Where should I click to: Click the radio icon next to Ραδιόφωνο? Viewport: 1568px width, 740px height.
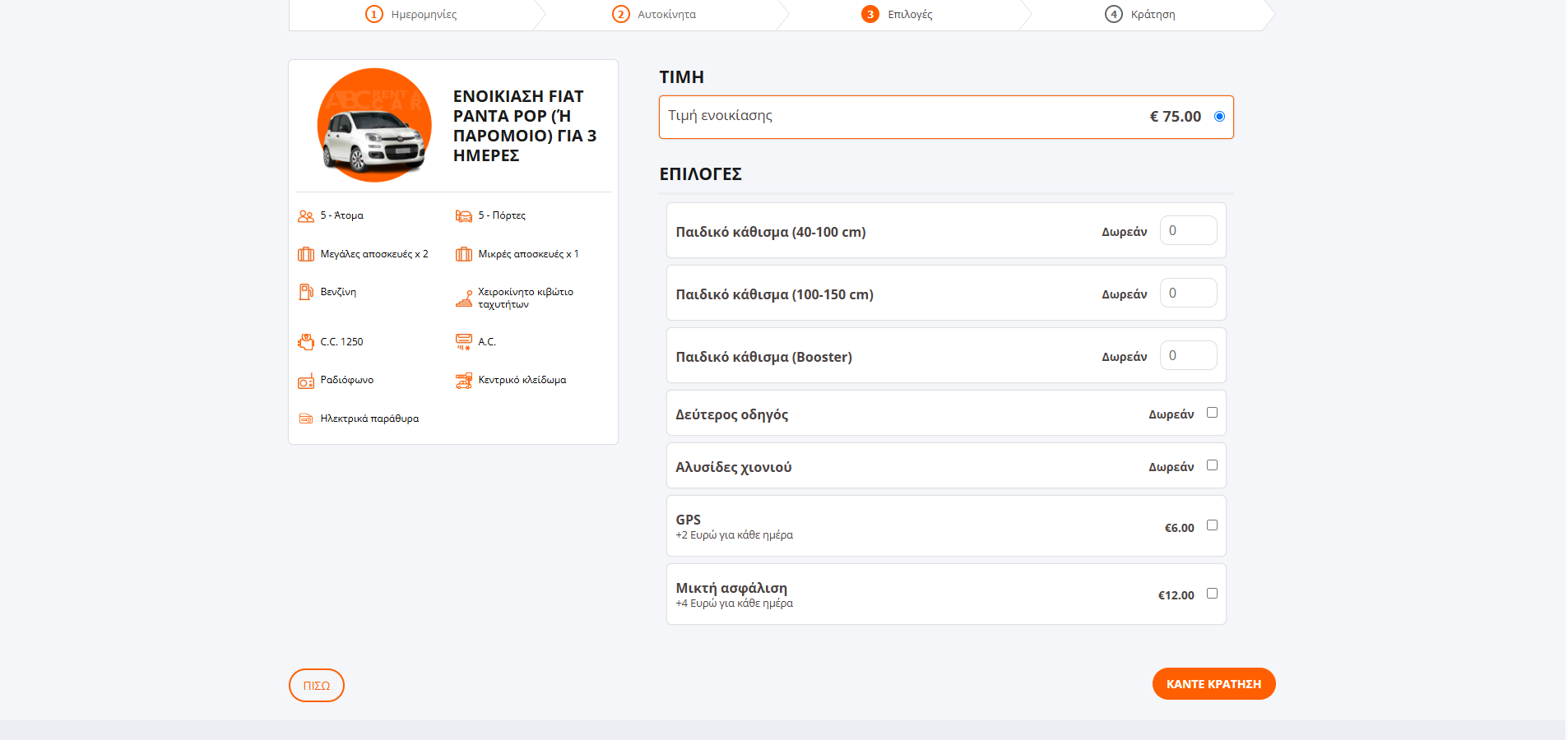[x=306, y=382]
